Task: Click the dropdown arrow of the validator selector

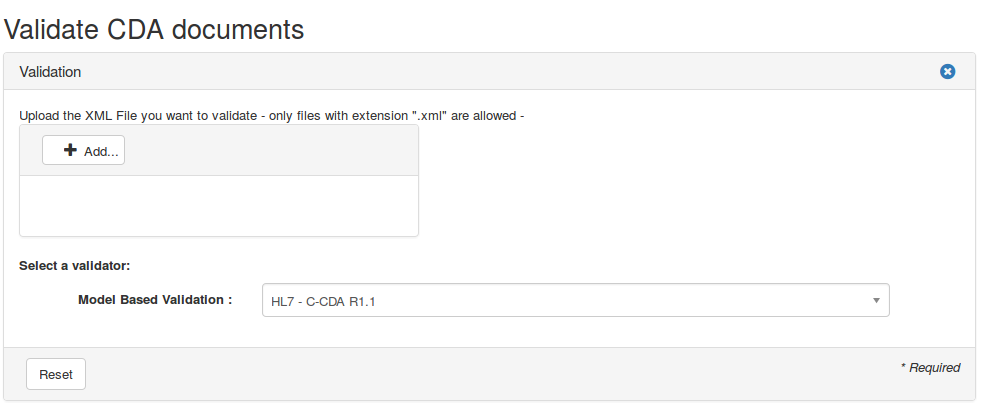Action: point(876,300)
